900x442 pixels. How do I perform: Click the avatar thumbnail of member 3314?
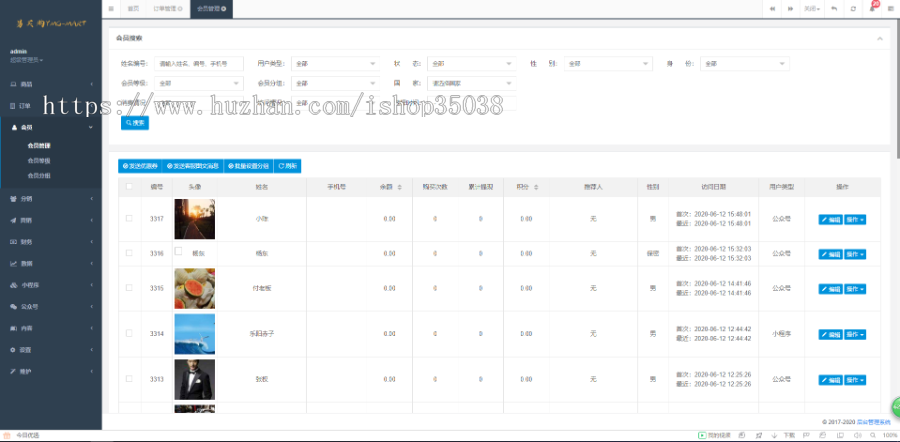[x=194, y=334]
